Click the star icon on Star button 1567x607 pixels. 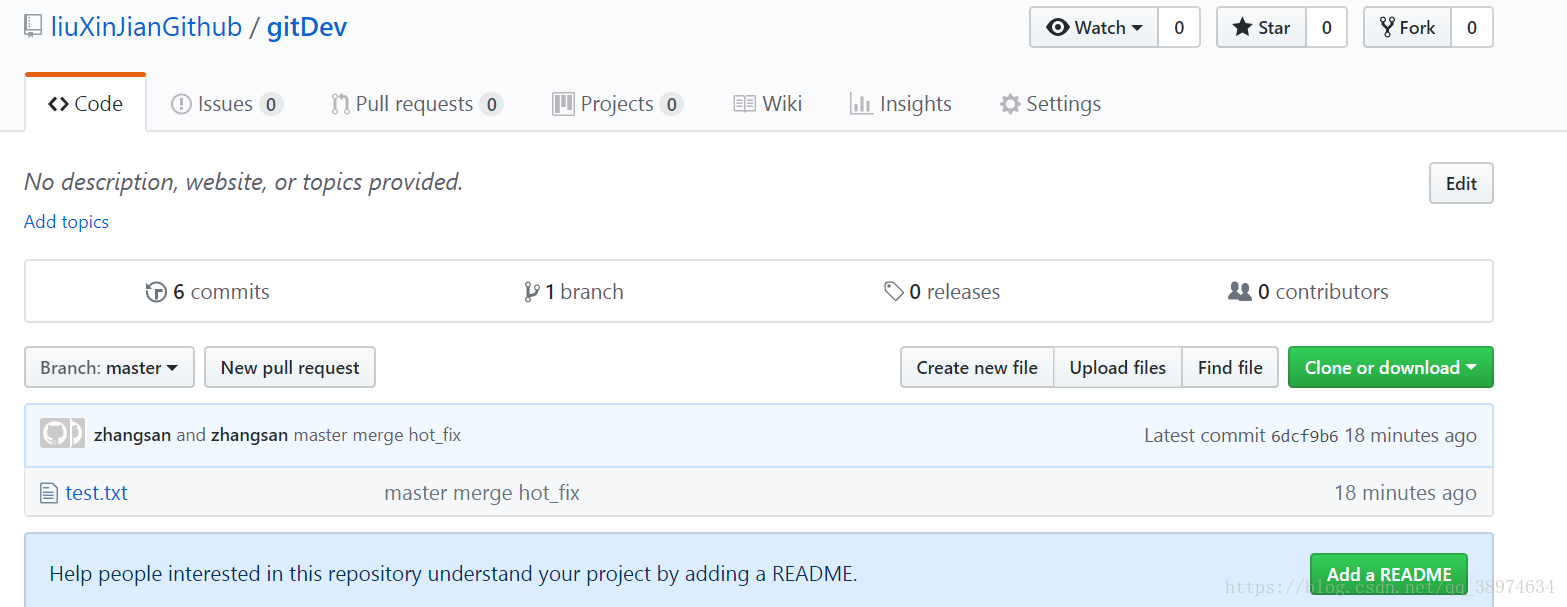click(x=1243, y=28)
